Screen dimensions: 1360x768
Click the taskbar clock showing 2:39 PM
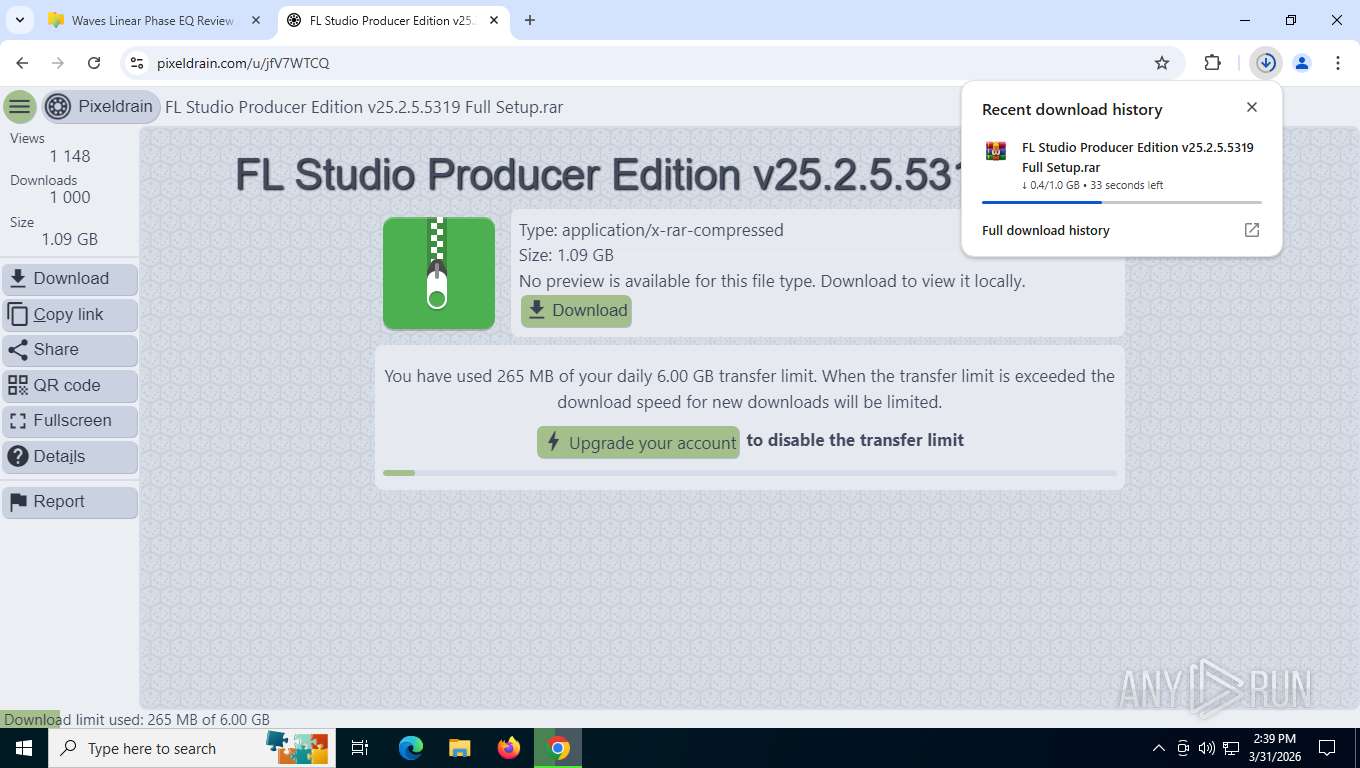tap(1274, 748)
